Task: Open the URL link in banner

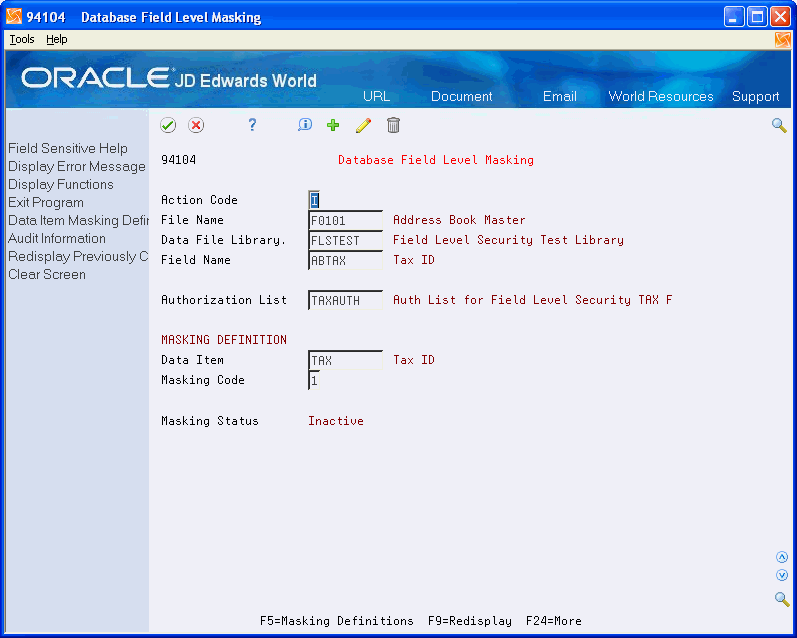Action: pyautogui.click(x=376, y=97)
